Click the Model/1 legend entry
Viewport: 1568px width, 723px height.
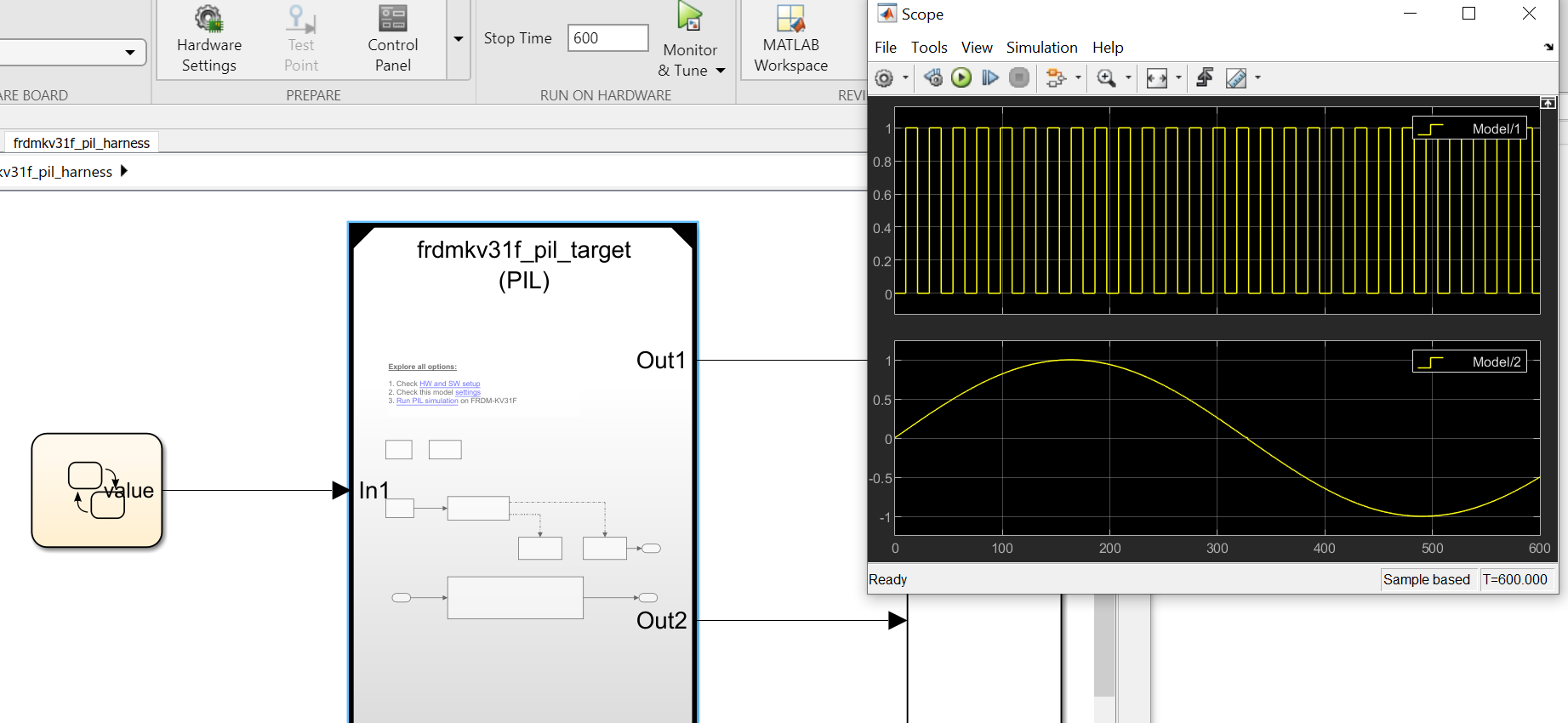pos(1469,128)
